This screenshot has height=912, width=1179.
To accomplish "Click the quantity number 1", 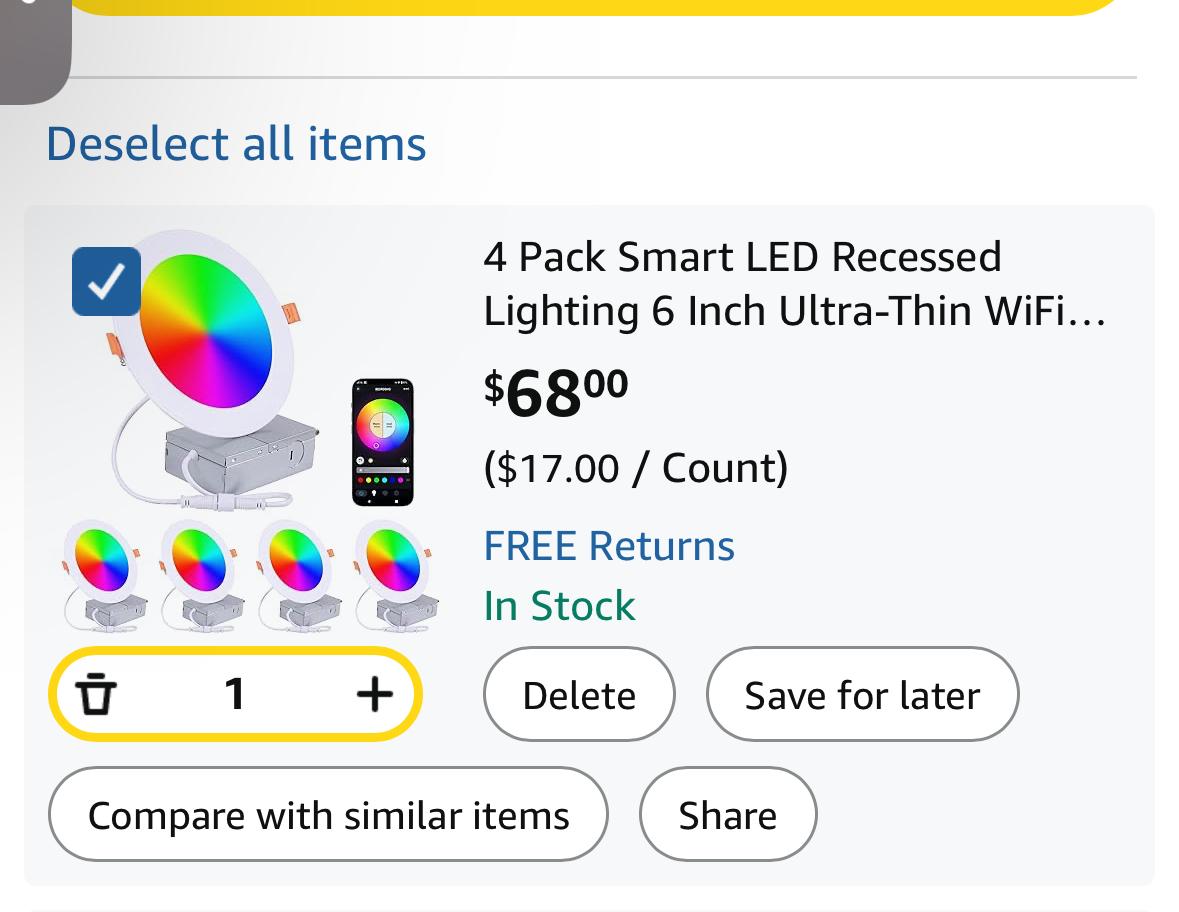I will (235, 694).
